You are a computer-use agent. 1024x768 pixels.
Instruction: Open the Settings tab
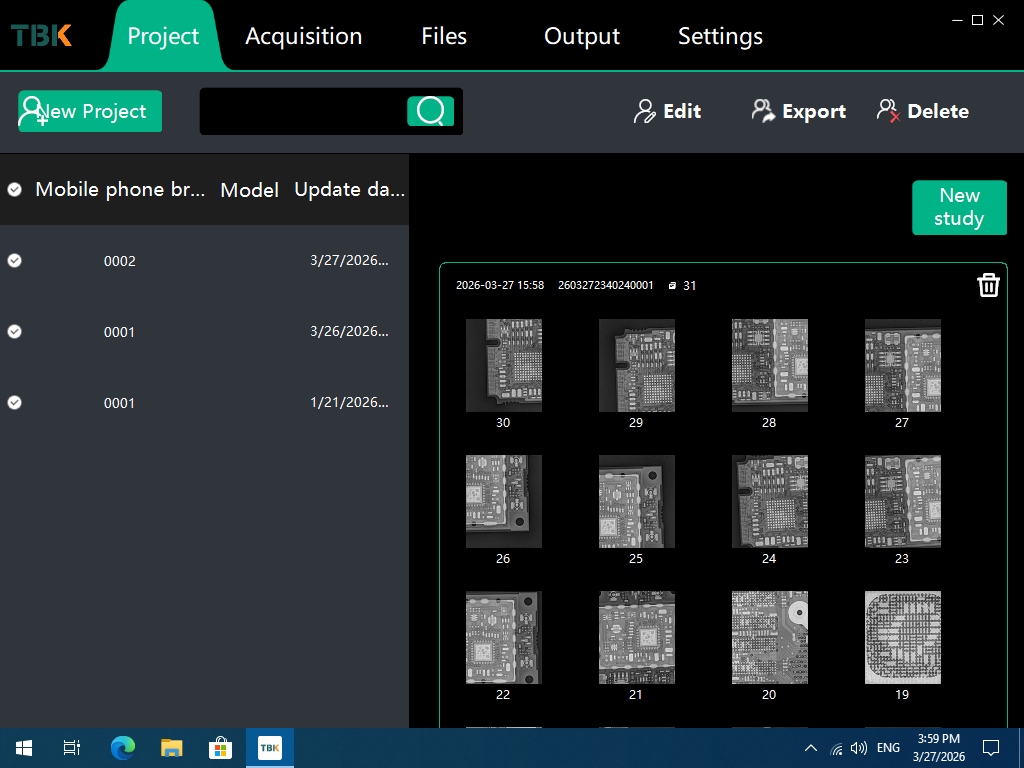pos(720,36)
